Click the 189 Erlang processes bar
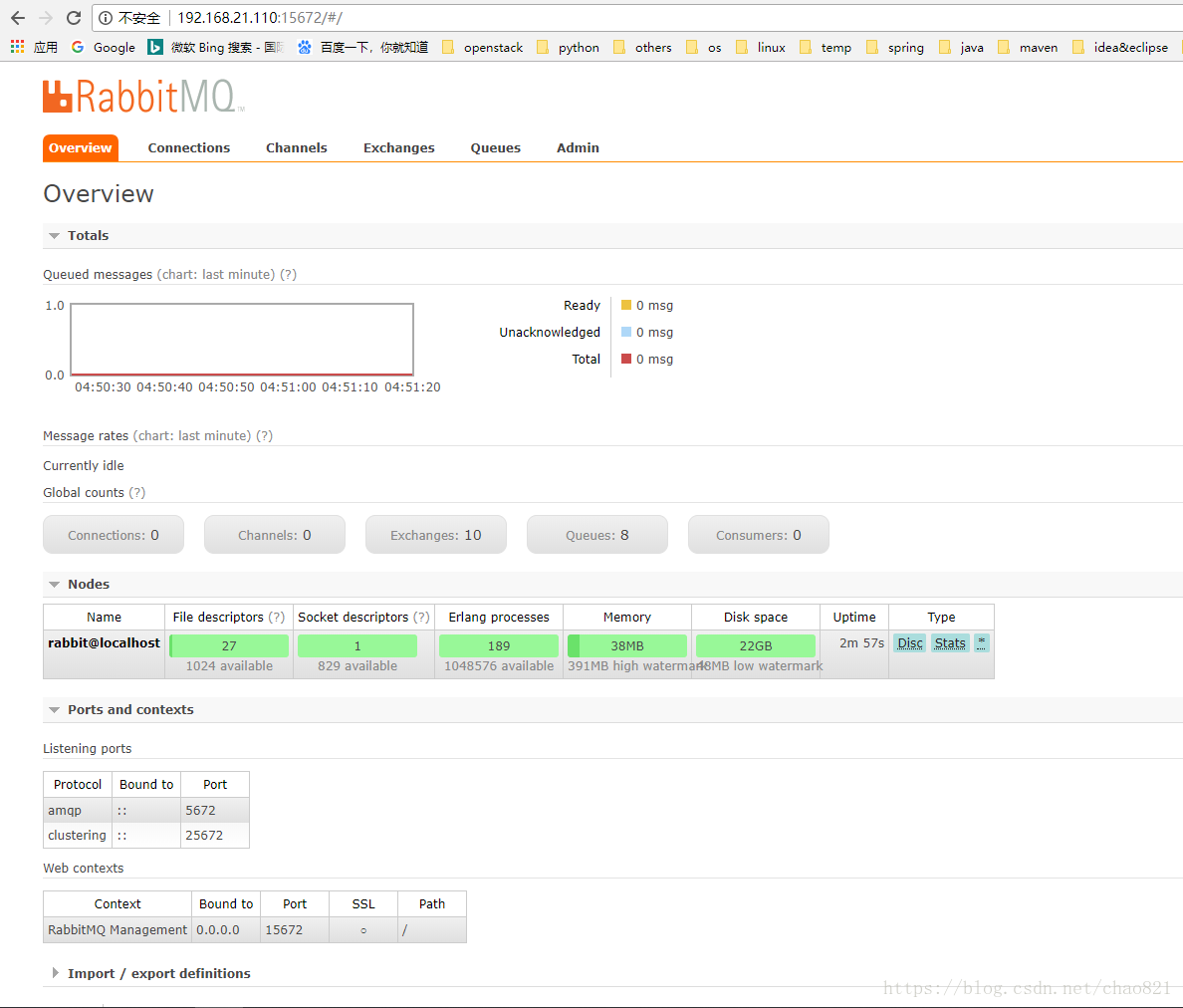 (x=499, y=645)
